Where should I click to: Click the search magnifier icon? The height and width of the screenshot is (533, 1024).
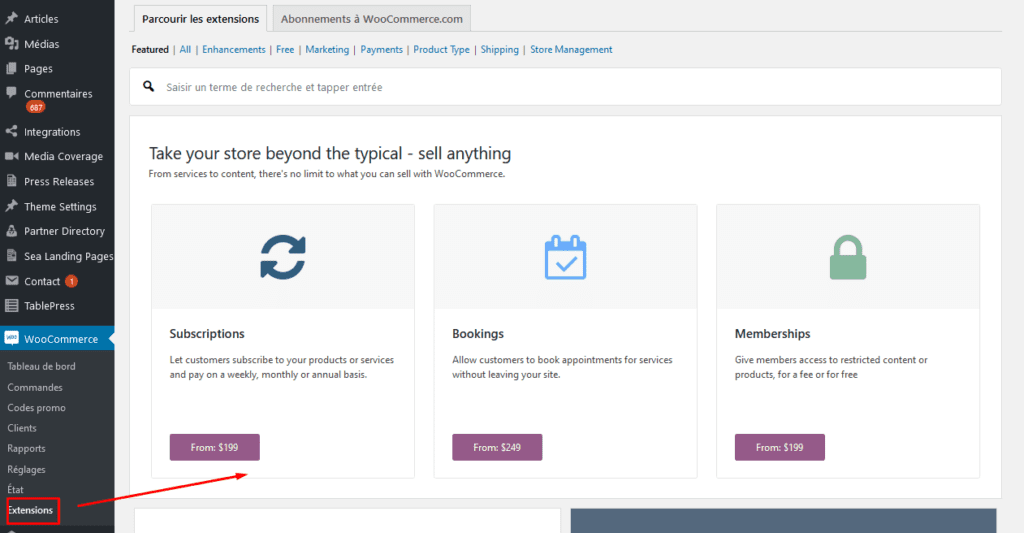149,86
